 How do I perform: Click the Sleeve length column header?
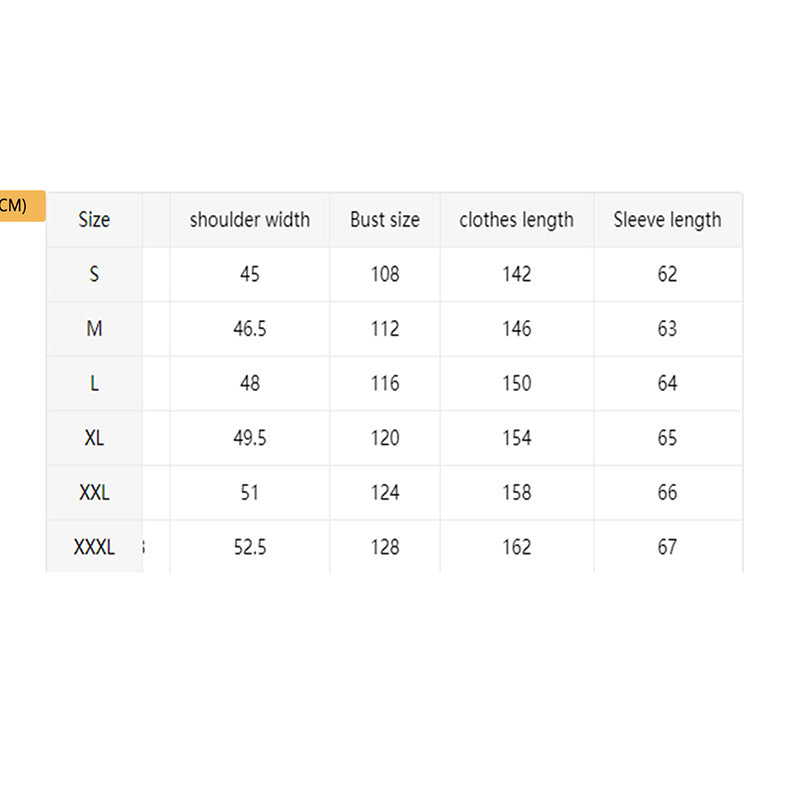(x=667, y=220)
